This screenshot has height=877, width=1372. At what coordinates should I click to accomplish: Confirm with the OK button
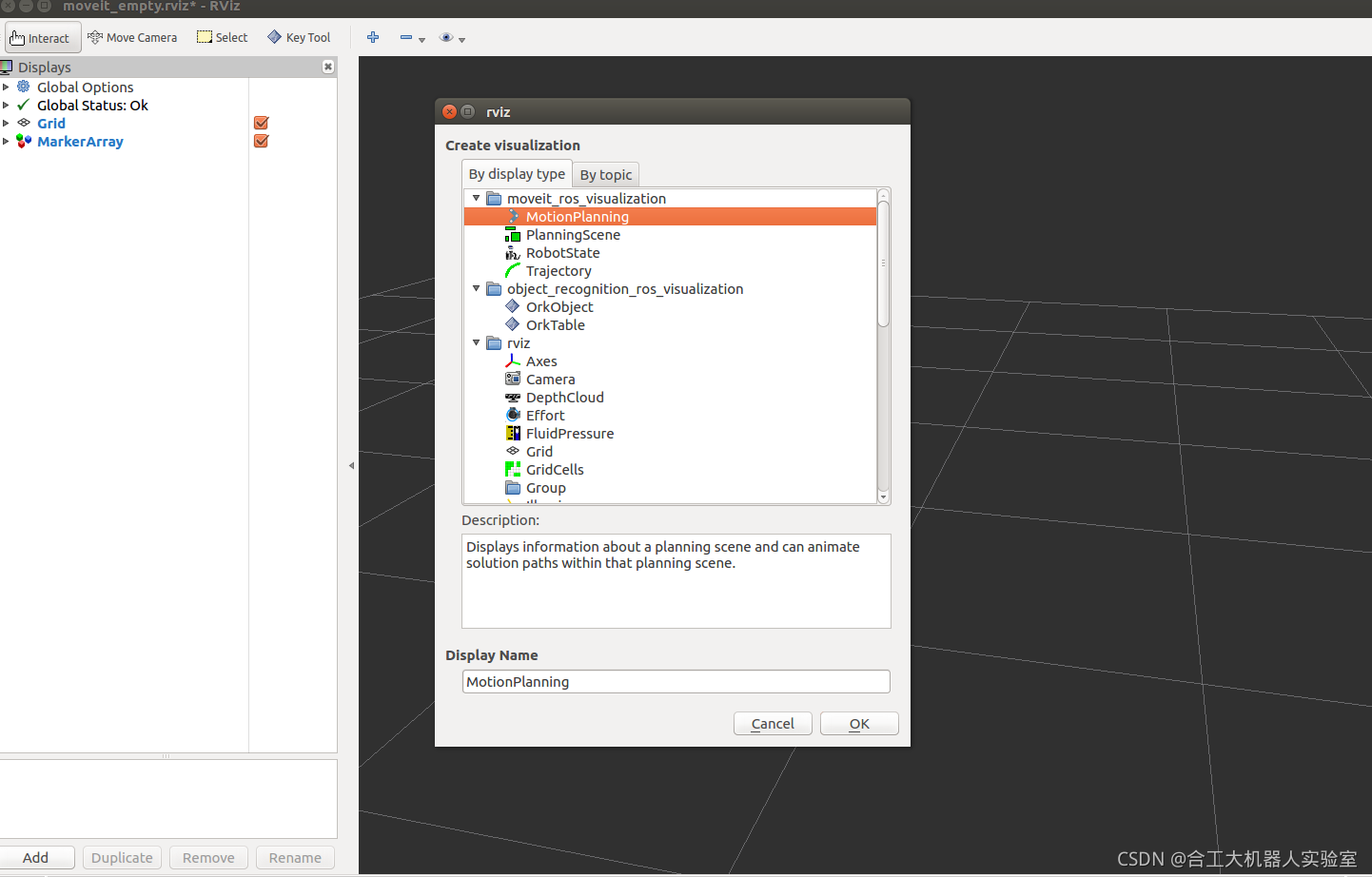[x=859, y=724]
